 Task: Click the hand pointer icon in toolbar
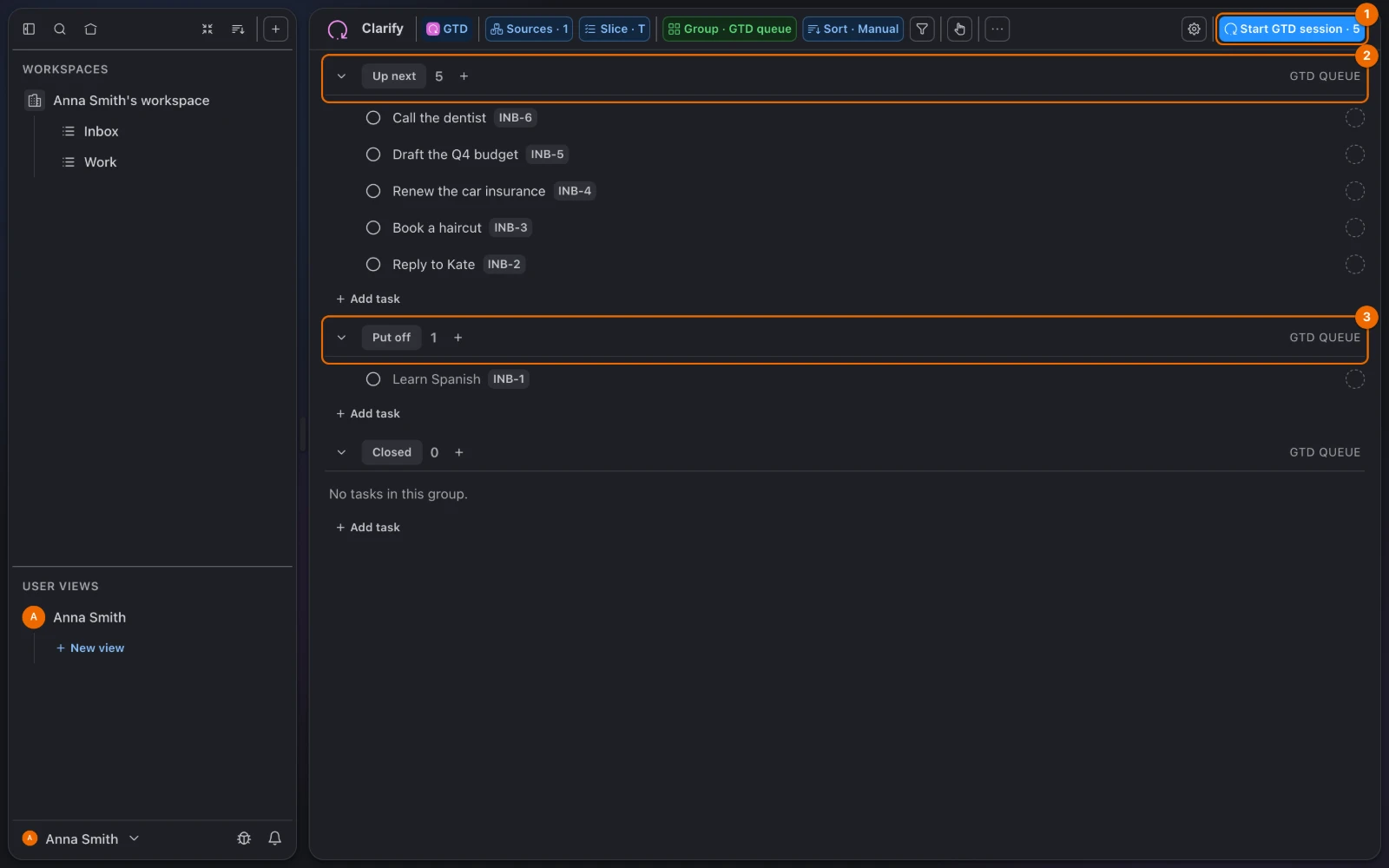click(x=959, y=29)
